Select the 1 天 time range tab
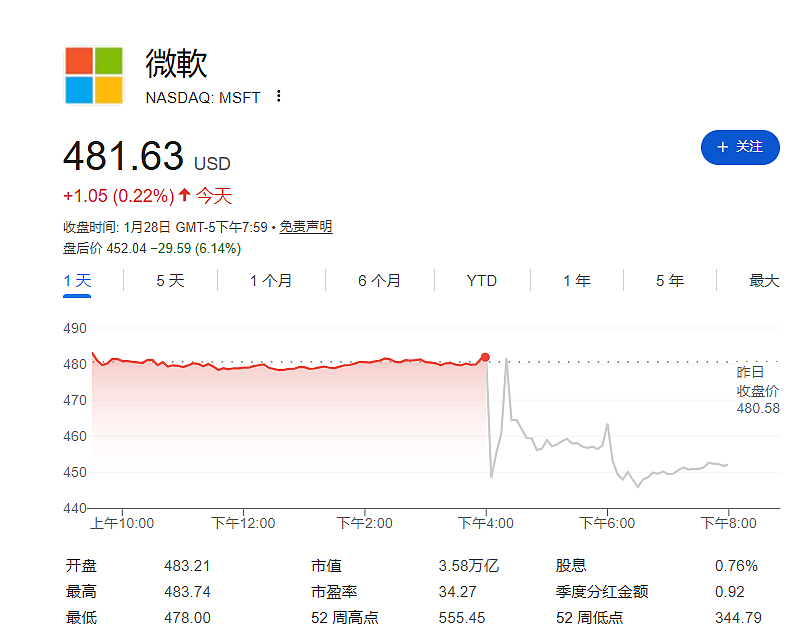The height and width of the screenshot is (640, 794). coord(77,281)
